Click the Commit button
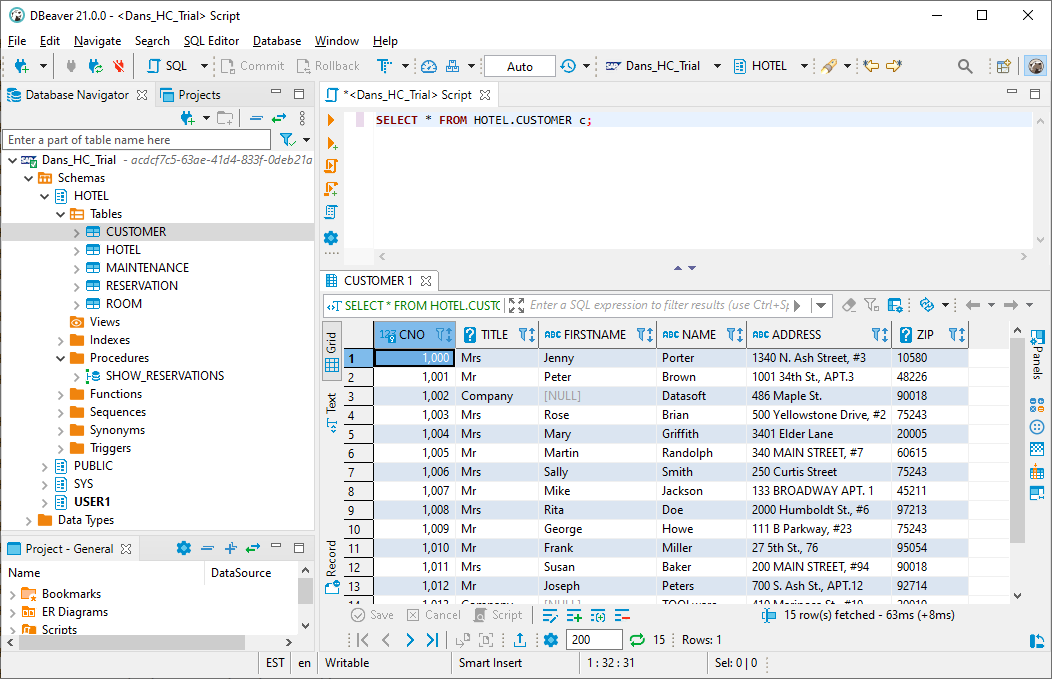This screenshot has height=679, width=1052. click(253, 66)
